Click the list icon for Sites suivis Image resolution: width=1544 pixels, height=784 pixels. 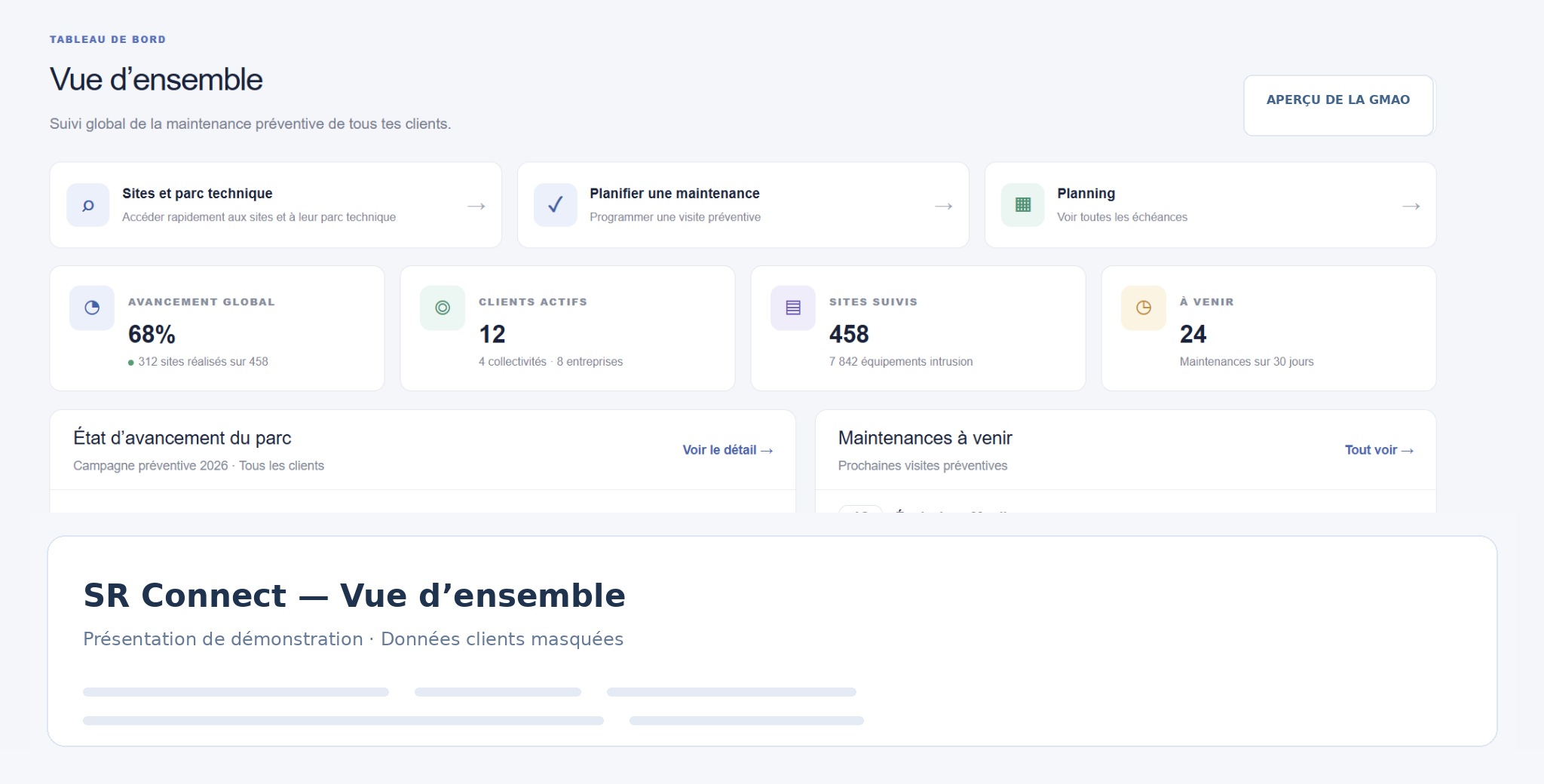[793, 308]
